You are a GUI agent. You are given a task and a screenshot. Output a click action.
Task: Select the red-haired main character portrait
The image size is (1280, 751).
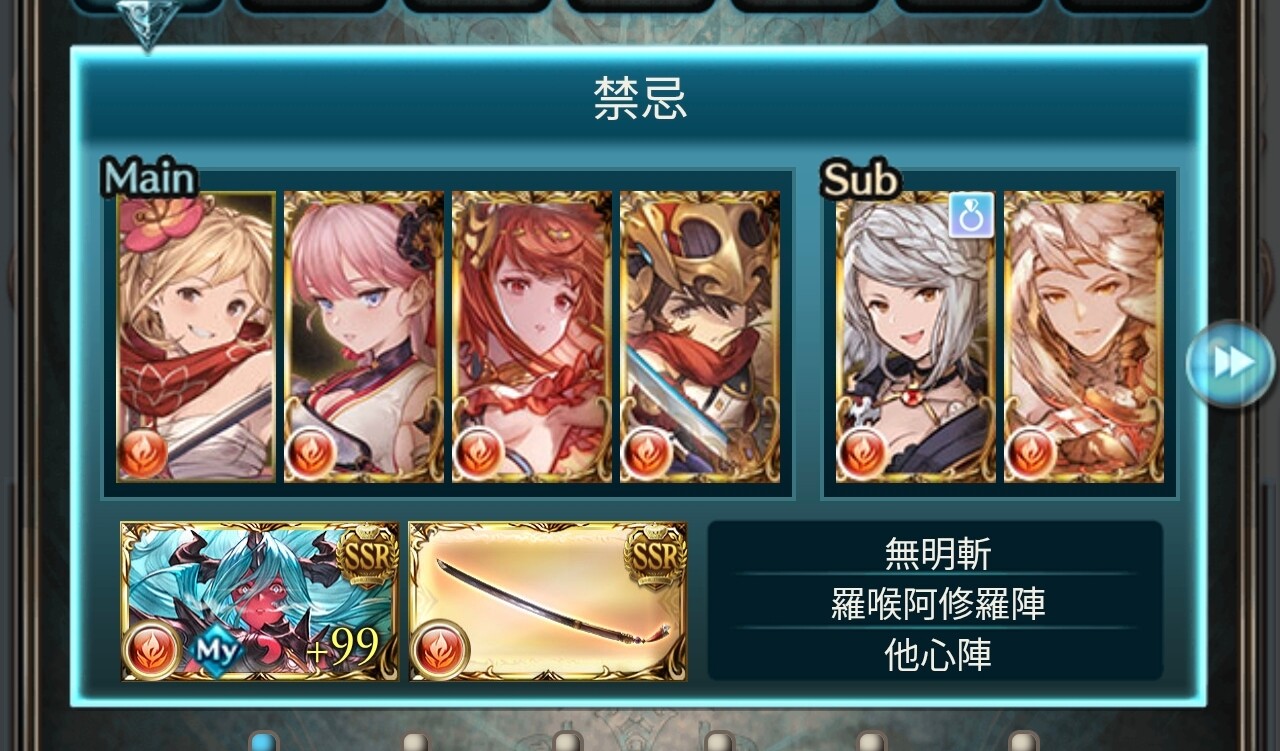532,337
